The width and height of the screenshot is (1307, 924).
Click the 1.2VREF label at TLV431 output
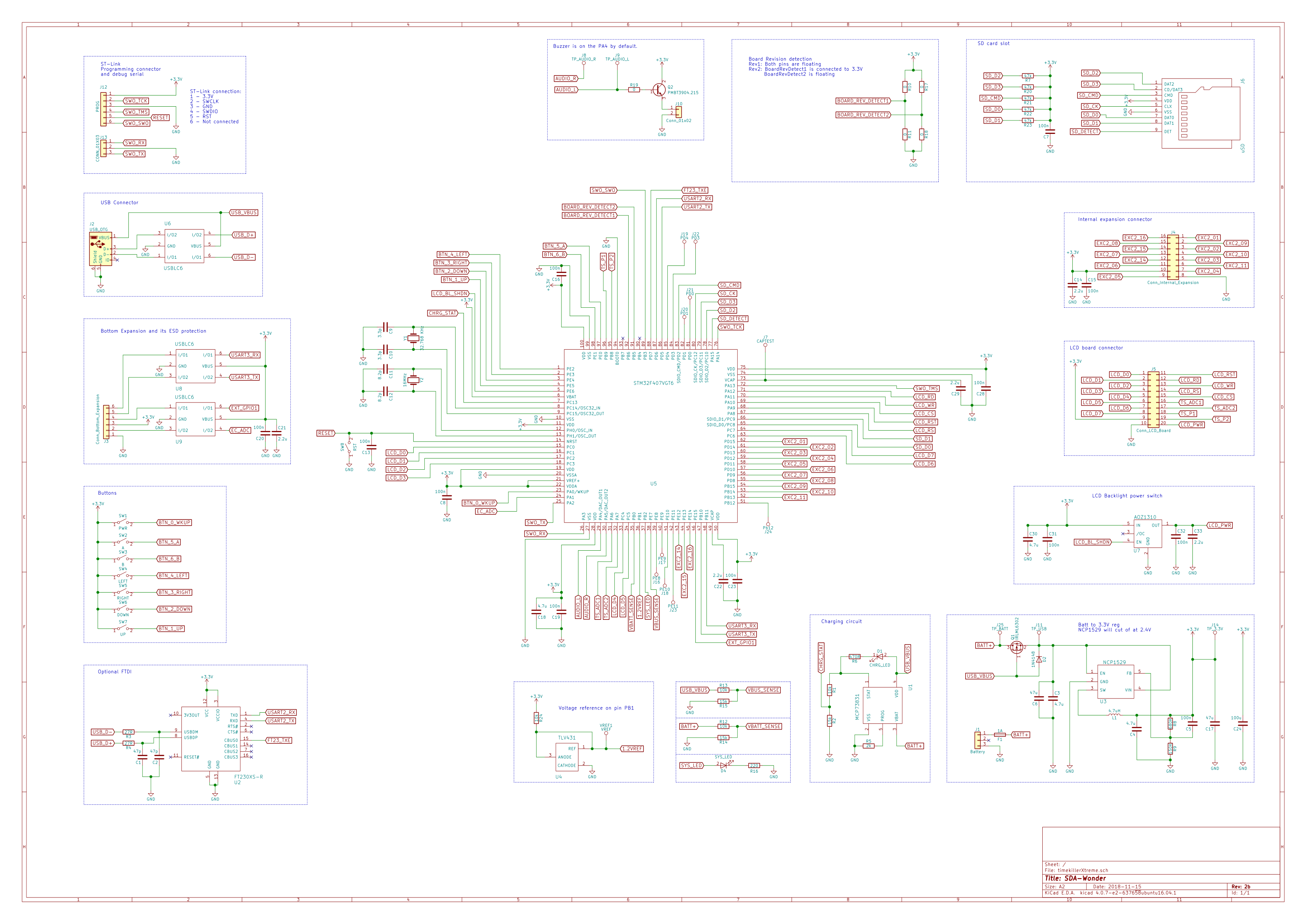click(632, 749)
